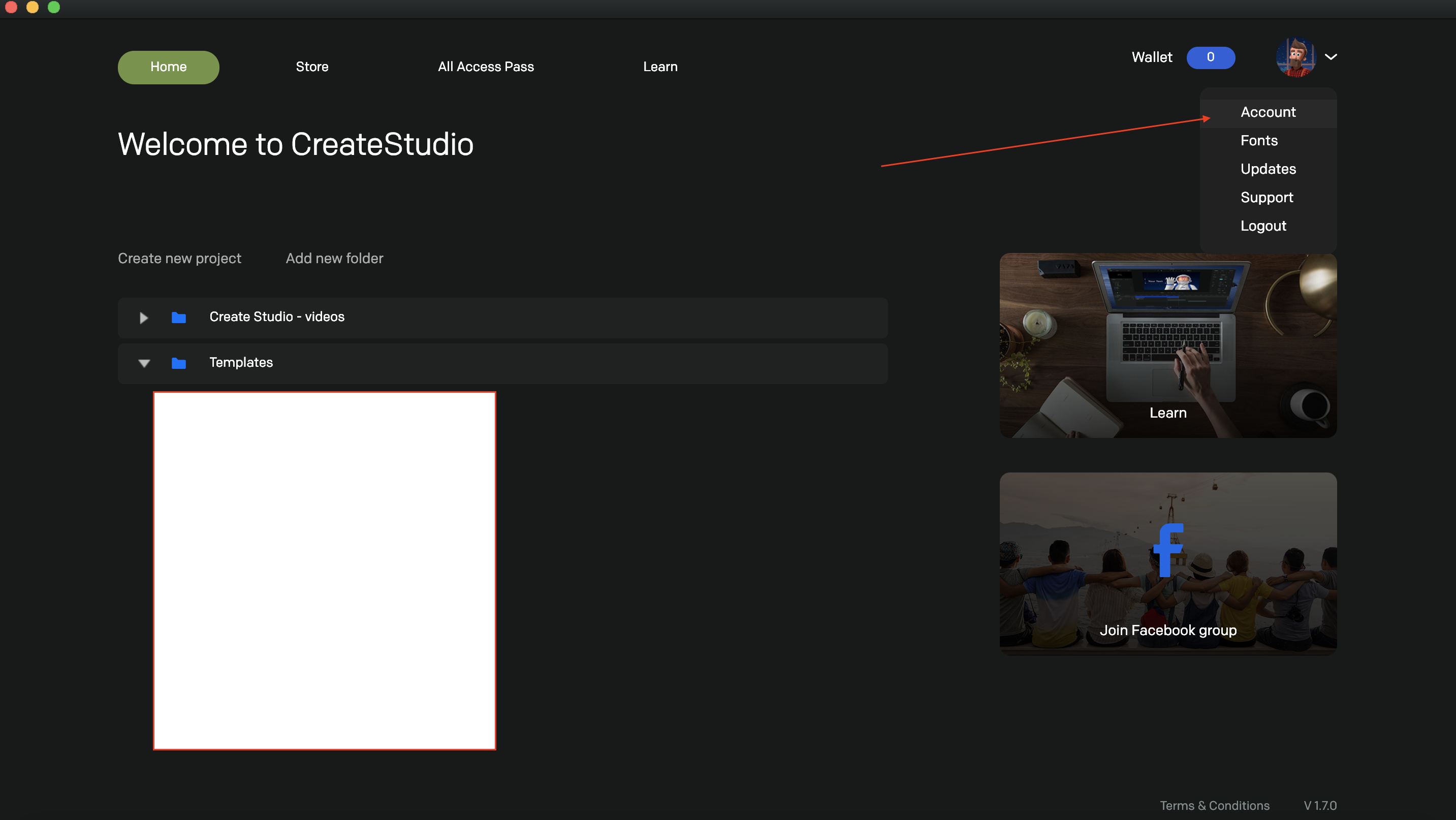Collapse the Templates folder arrow
Screen dimensions: 1456x820
point(144,363)
